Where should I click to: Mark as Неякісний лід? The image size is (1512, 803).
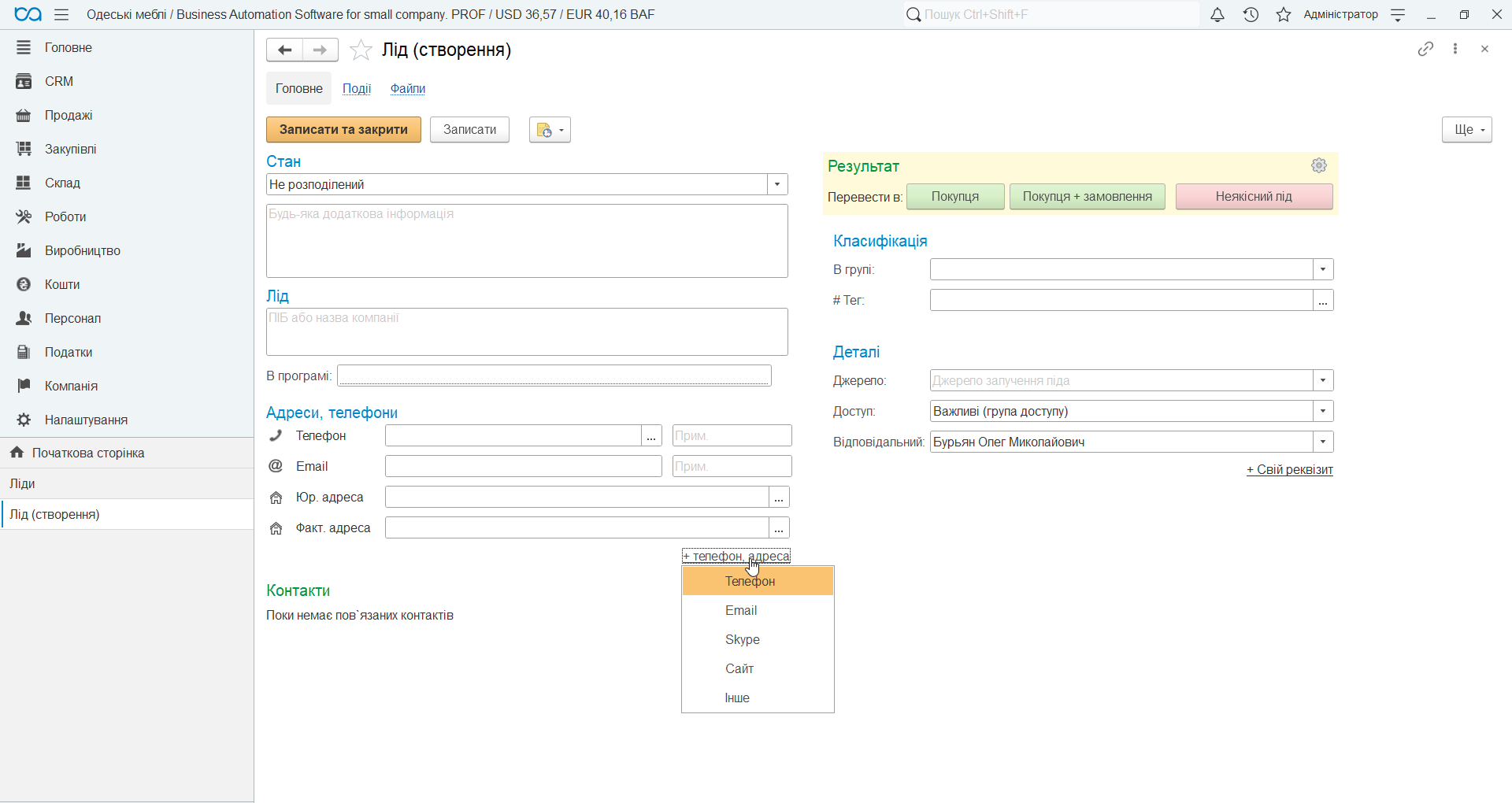(x=1254, y=197)
